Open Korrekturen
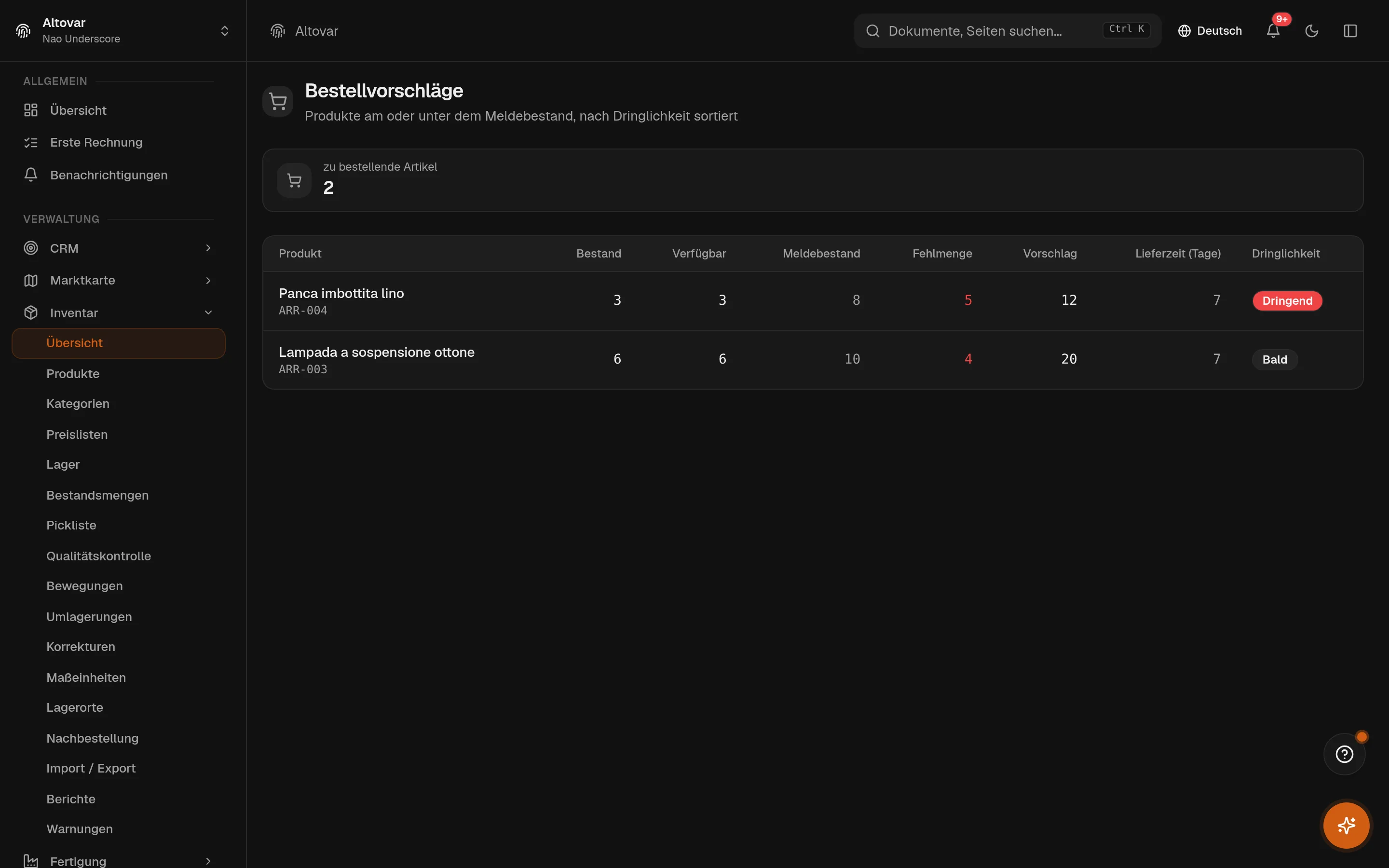The image size is (1389, 868). [81, 647]
